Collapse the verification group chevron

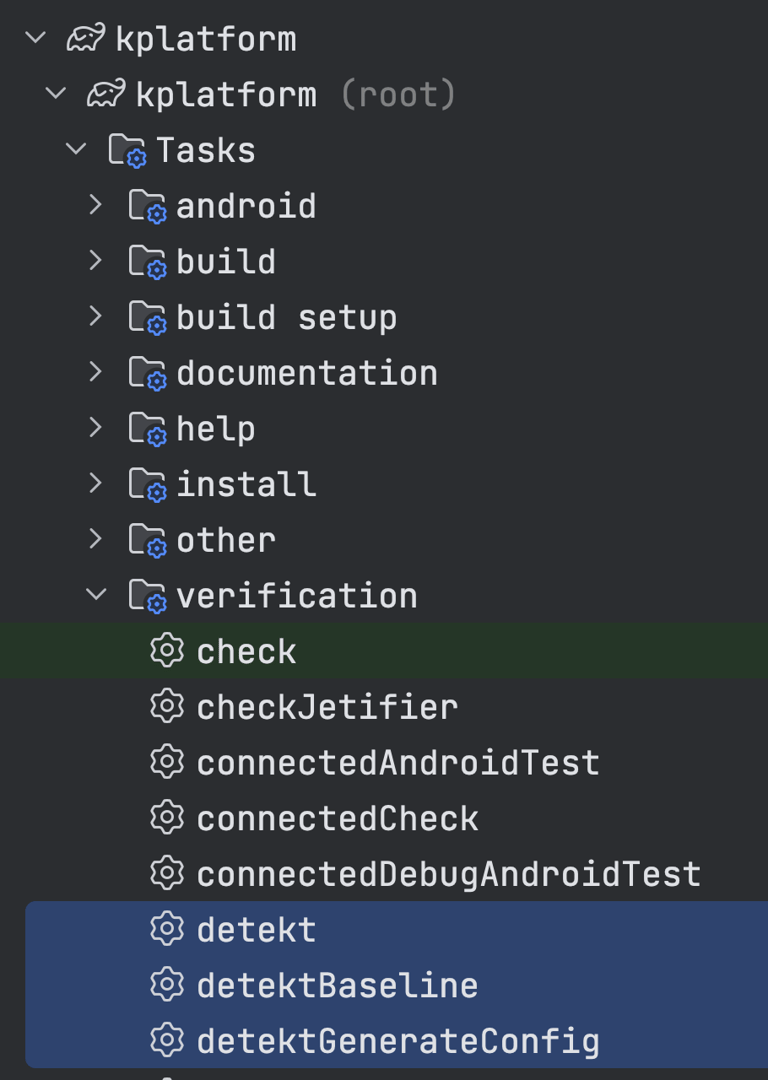point(96,594)
